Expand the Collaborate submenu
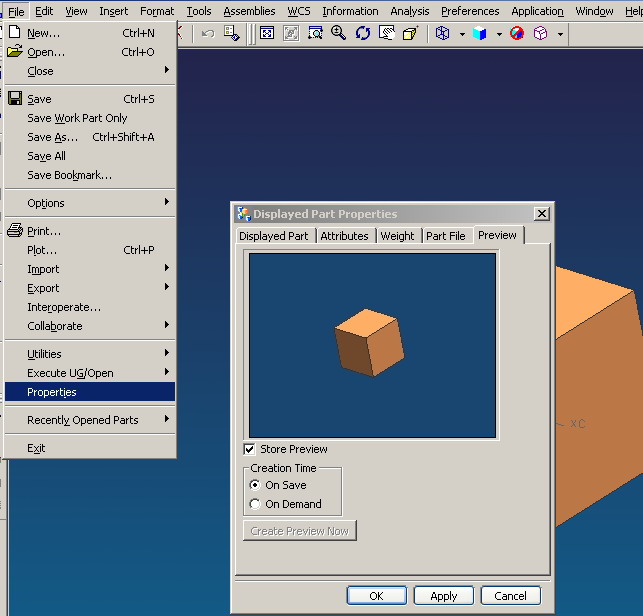The width and height of the screenshot is (643, 616). tap(90, 326)
